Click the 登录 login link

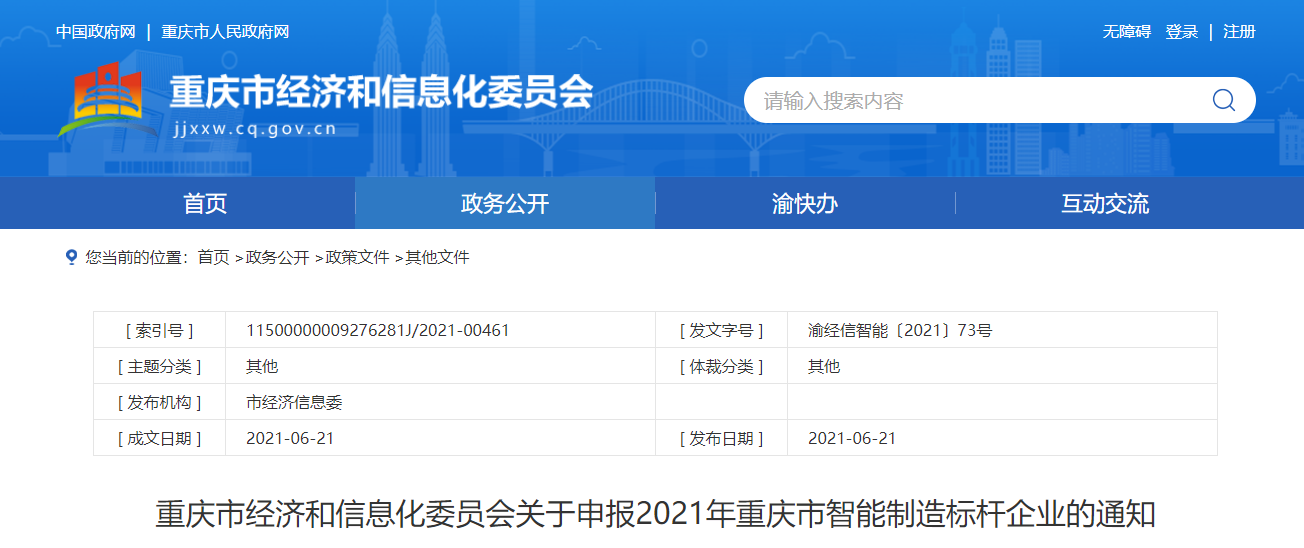(1181, 32)
